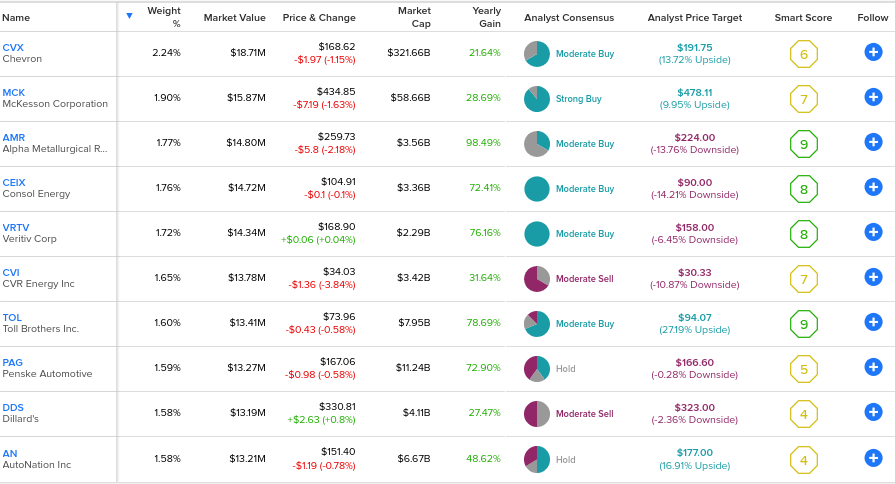Sort by the Yearly Gain column header
Viewport: 895px width, 484px height.
pyautogui.click(x=486, y=17)
